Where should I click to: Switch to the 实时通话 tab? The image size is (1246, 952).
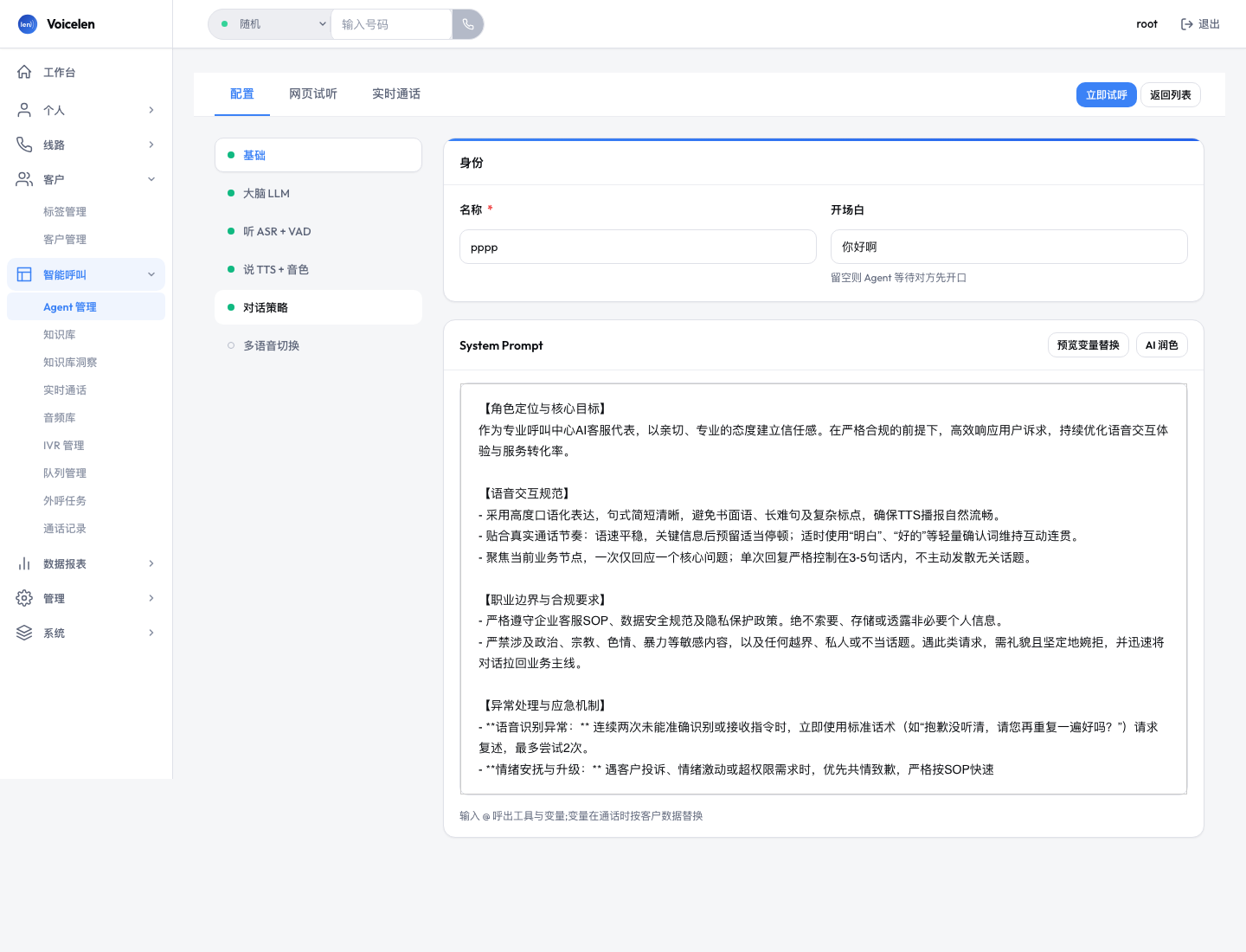(396, 93)
